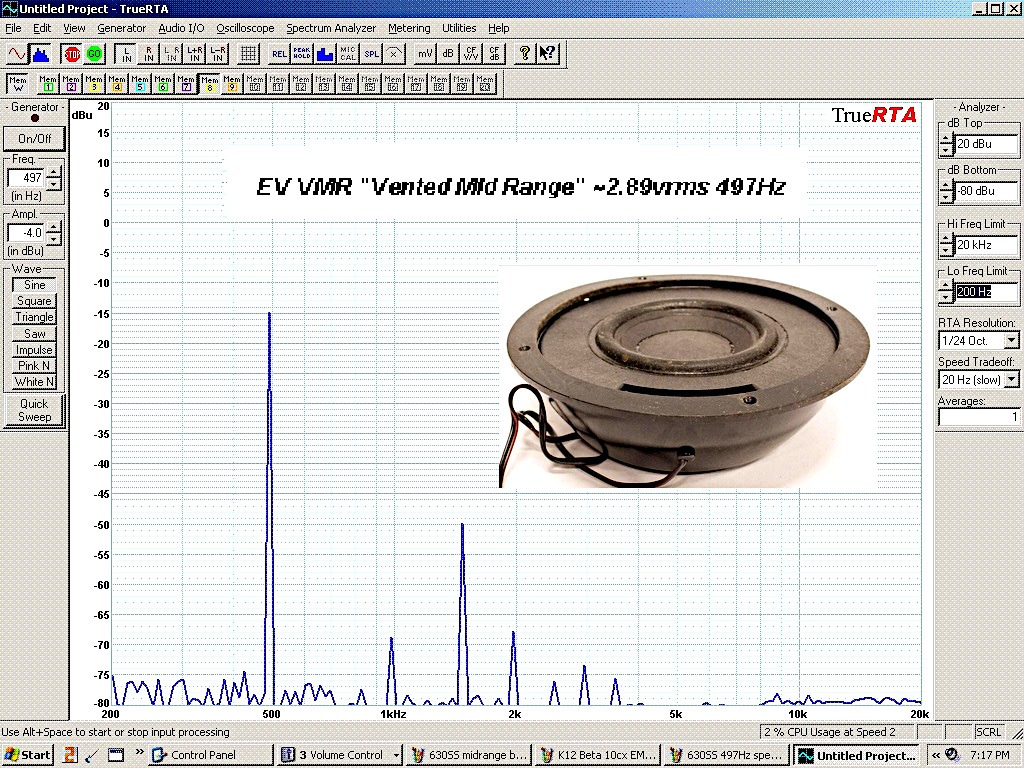Toggle memory slot Mem 9
This screenshot has width=1024, height=768.
tap(232, 84)
